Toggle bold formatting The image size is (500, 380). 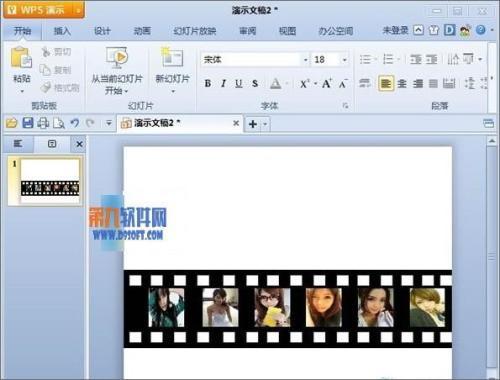[x=207, y=83]
